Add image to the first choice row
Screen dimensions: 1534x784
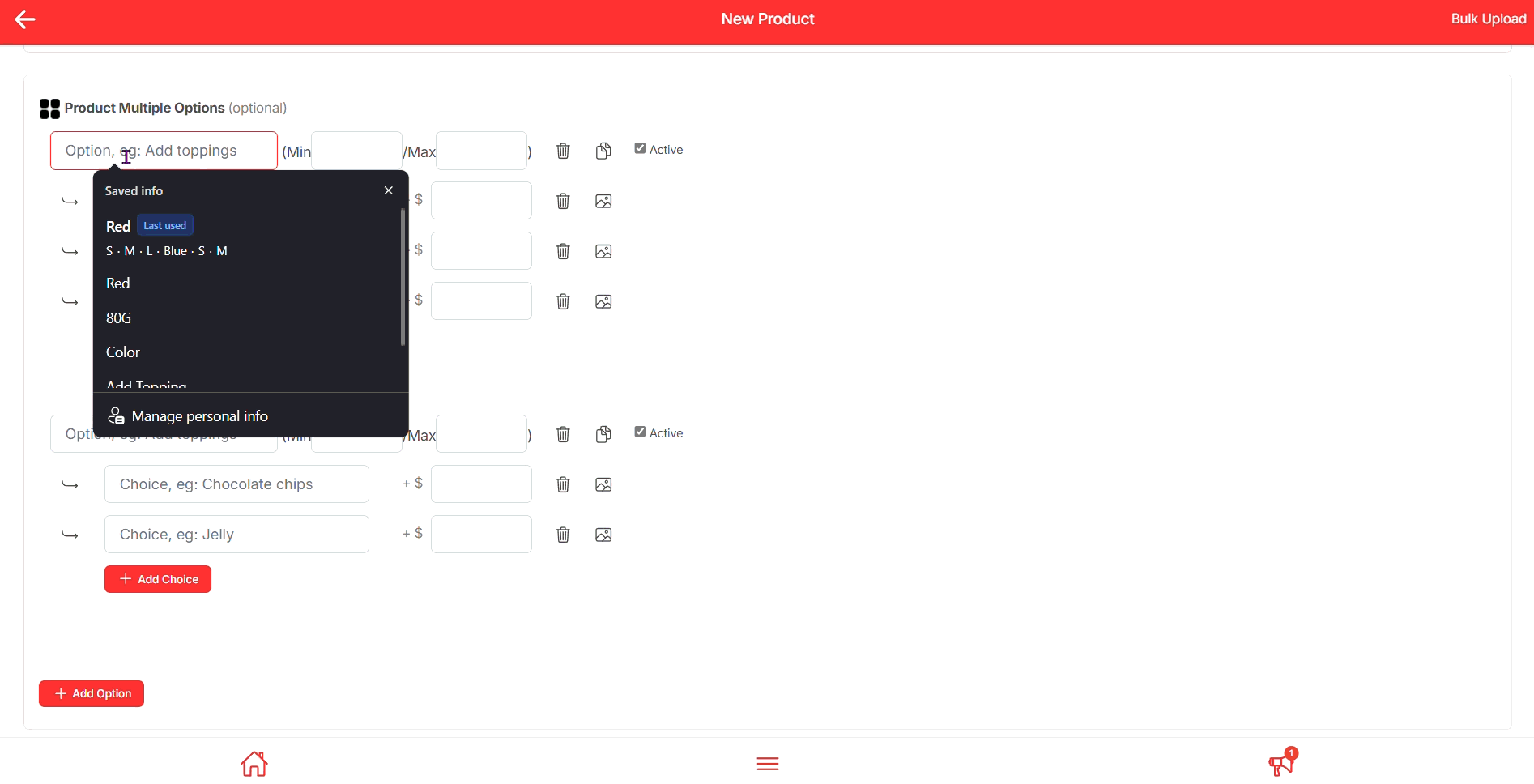coord(603,201)
